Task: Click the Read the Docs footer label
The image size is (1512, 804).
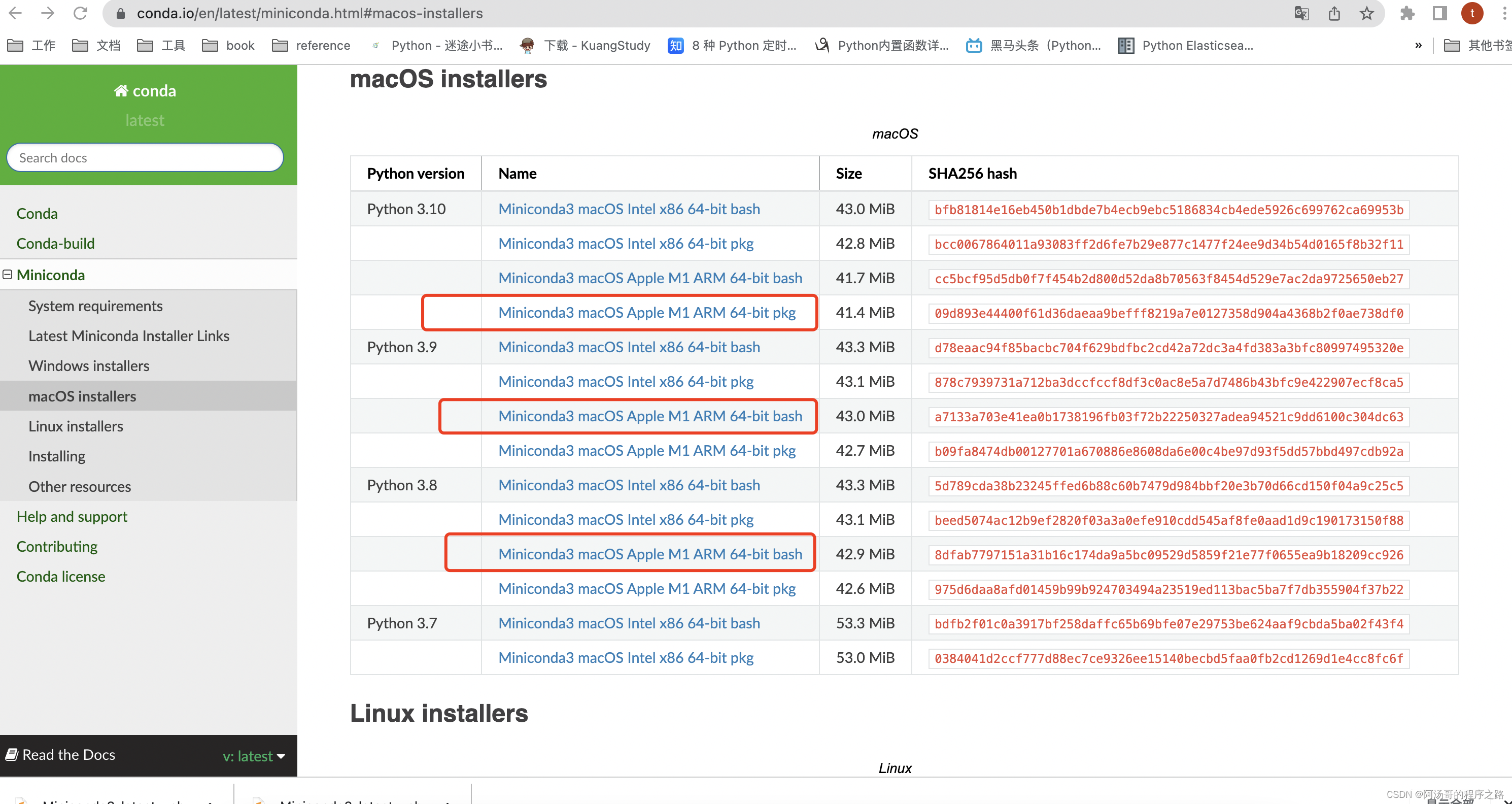Action: pos(61,755)
